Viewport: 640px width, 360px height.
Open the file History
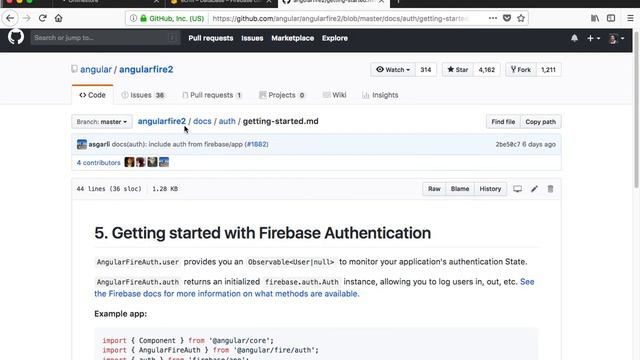pos(490,189)
